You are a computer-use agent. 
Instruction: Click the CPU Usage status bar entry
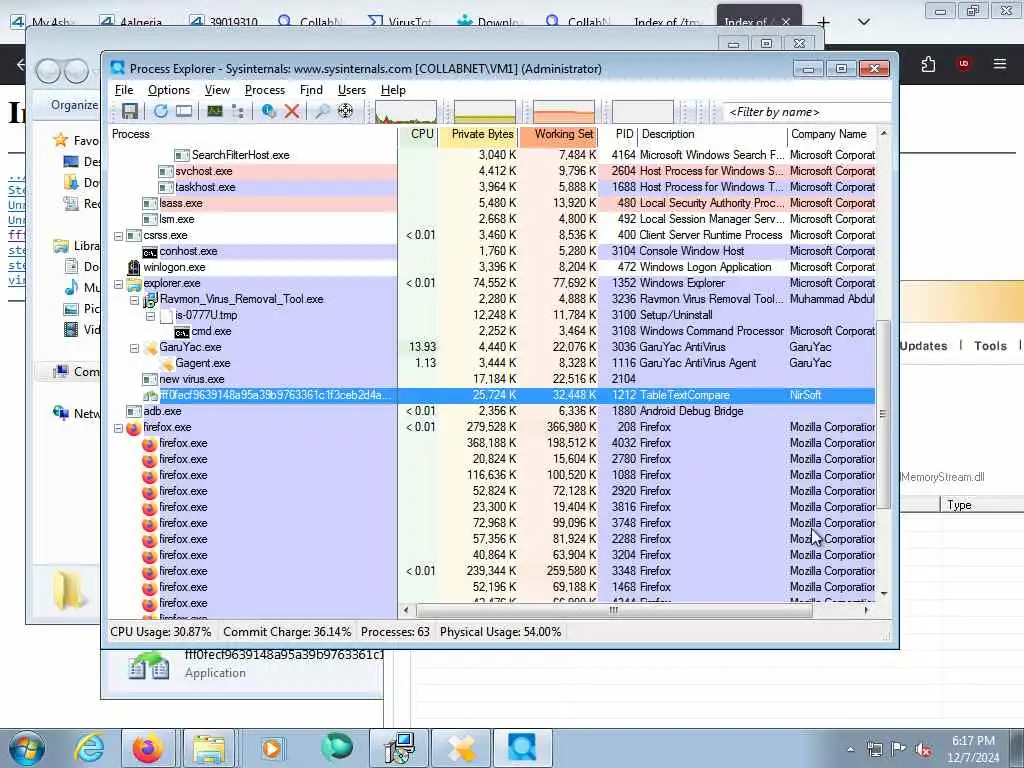pos(161,632)
